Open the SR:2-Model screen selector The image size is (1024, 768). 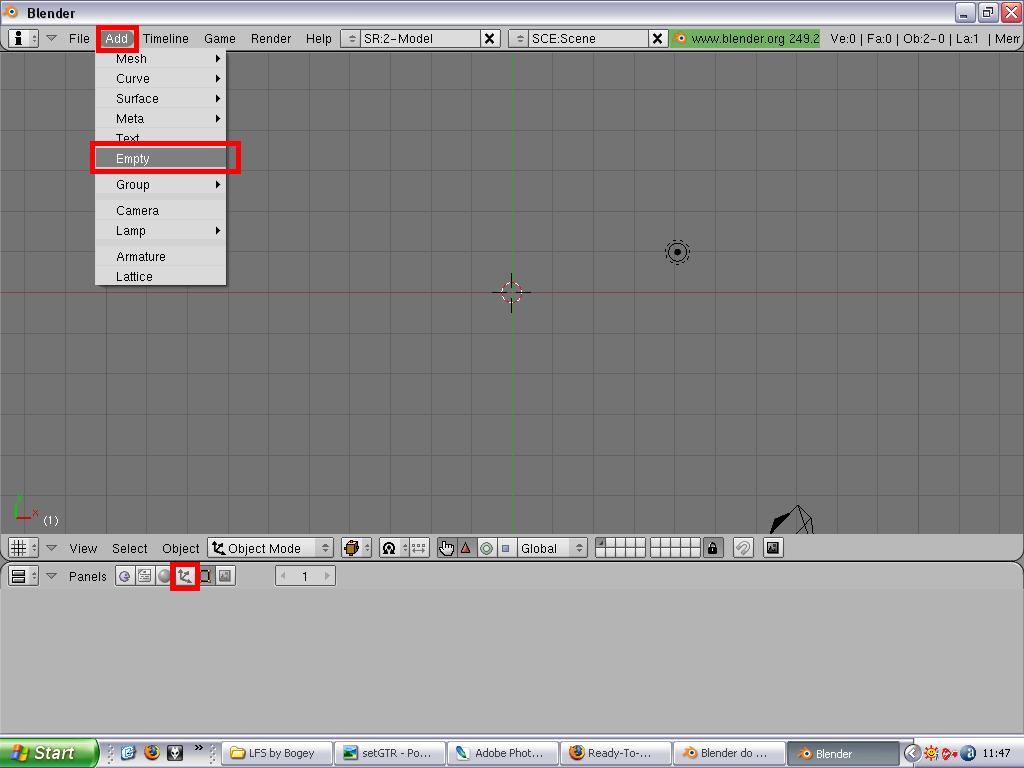[351, 39]
